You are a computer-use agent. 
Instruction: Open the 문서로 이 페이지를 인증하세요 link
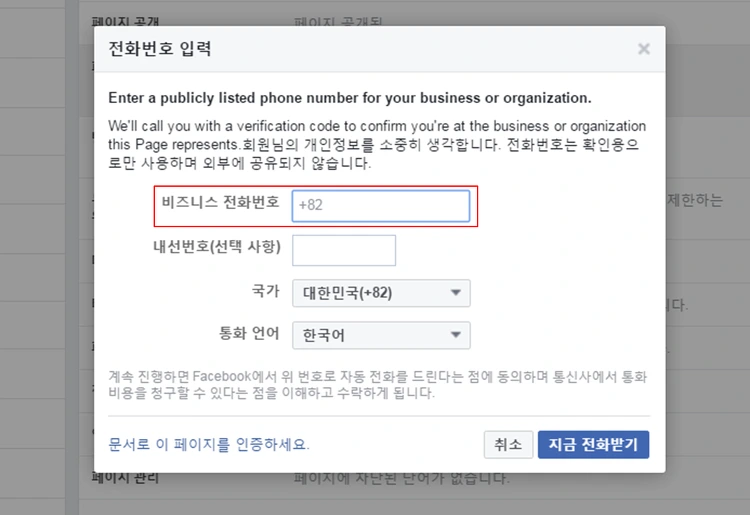click(209, 444)
